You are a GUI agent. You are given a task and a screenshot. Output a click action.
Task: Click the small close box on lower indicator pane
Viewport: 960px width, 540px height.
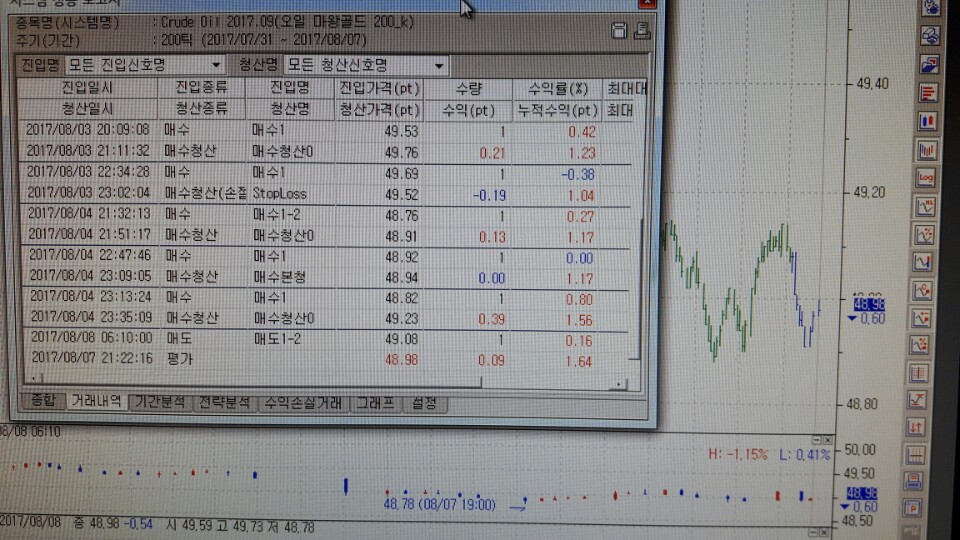pyautogui.click(x=825, y=439)
